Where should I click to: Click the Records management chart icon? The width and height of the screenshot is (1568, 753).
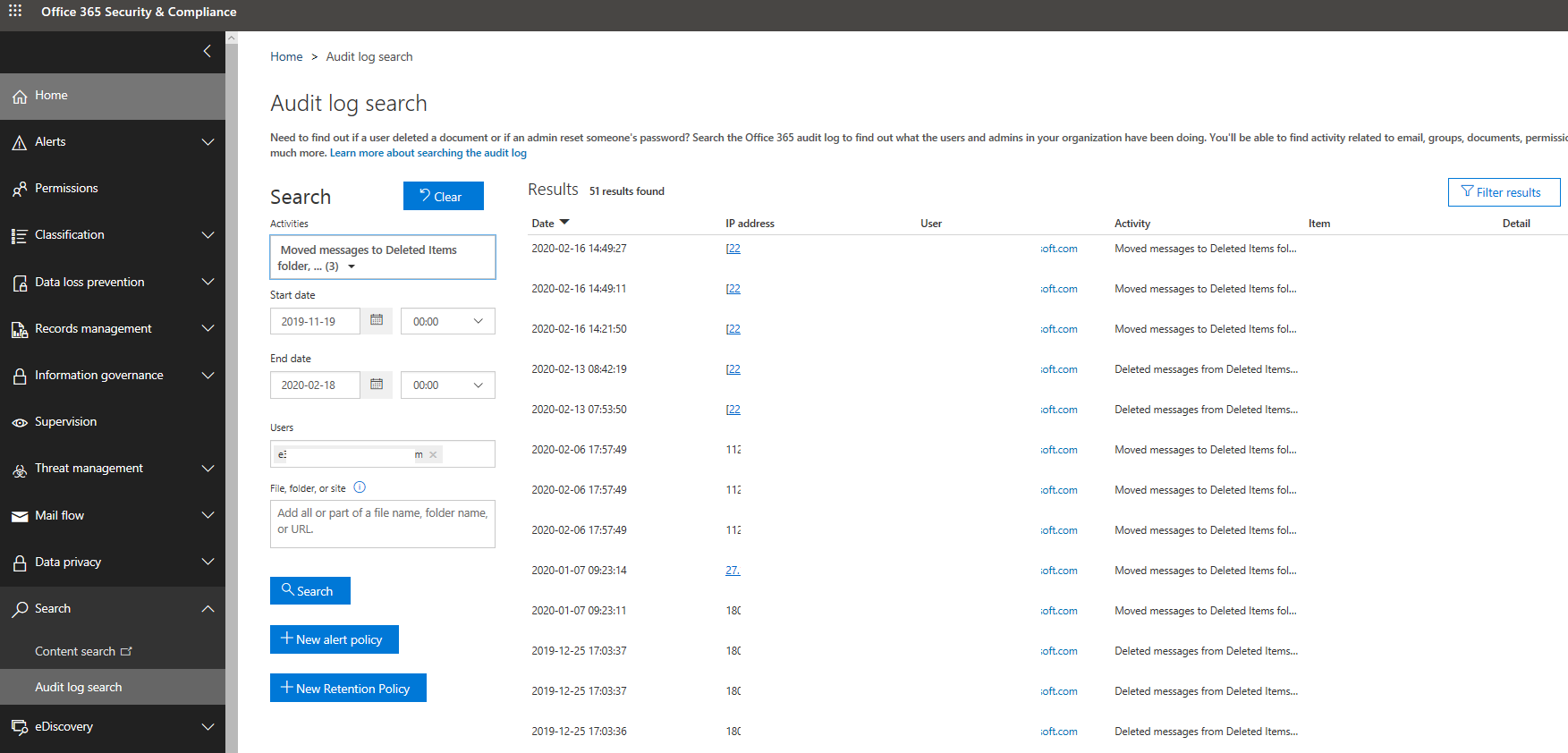tap(19, 330)
